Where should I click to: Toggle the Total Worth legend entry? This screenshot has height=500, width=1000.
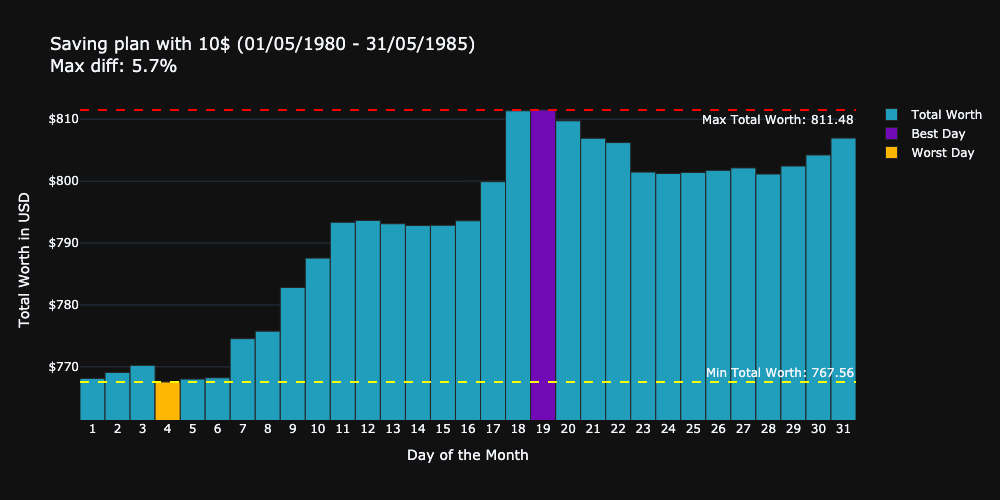point(946,115)
